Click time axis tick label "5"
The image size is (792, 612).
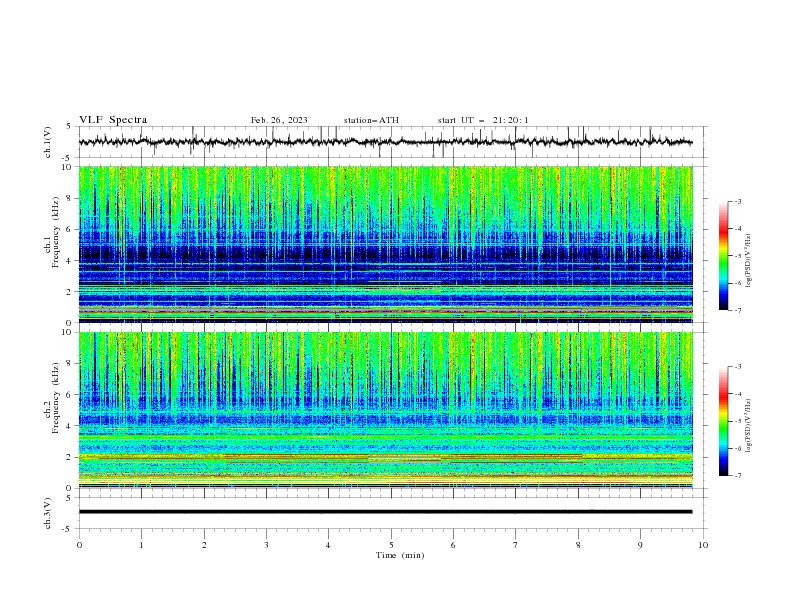(391, 545)
